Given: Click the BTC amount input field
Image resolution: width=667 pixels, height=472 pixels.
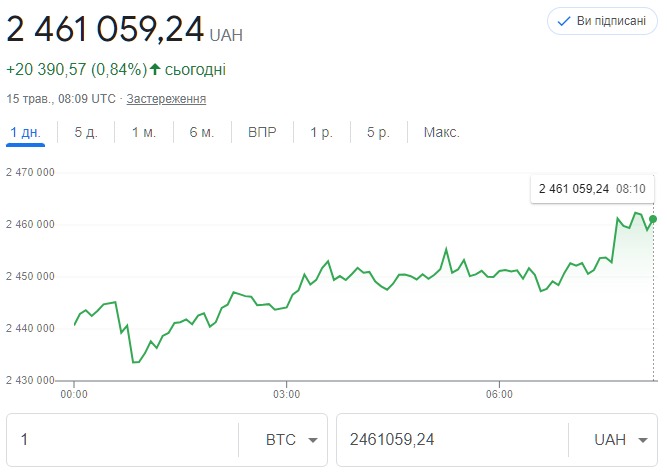Looking at the screenshot, I should click(122, 440).
